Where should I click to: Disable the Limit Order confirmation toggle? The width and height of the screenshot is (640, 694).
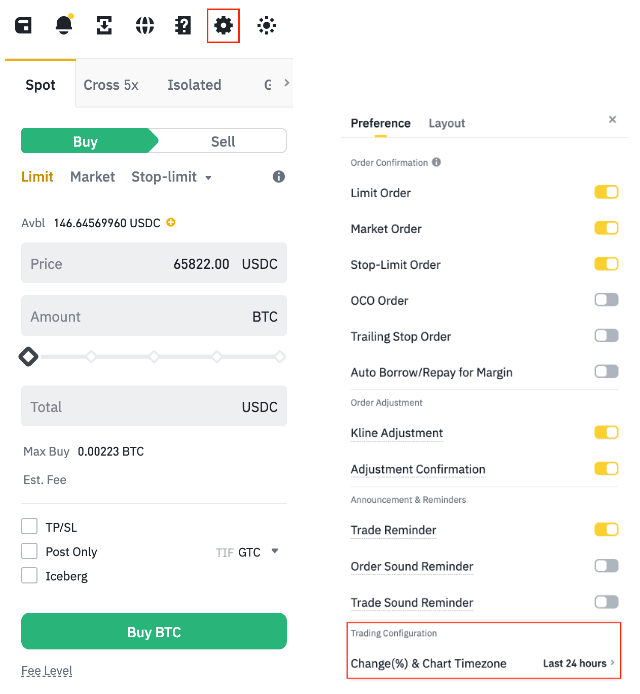point(606,192)
